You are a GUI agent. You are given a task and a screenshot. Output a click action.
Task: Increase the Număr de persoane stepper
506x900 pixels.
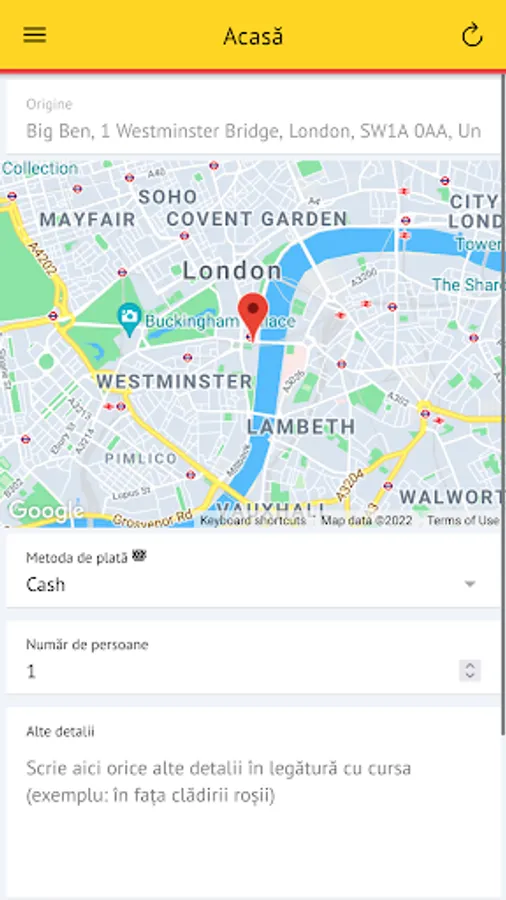tap(470, 666)
